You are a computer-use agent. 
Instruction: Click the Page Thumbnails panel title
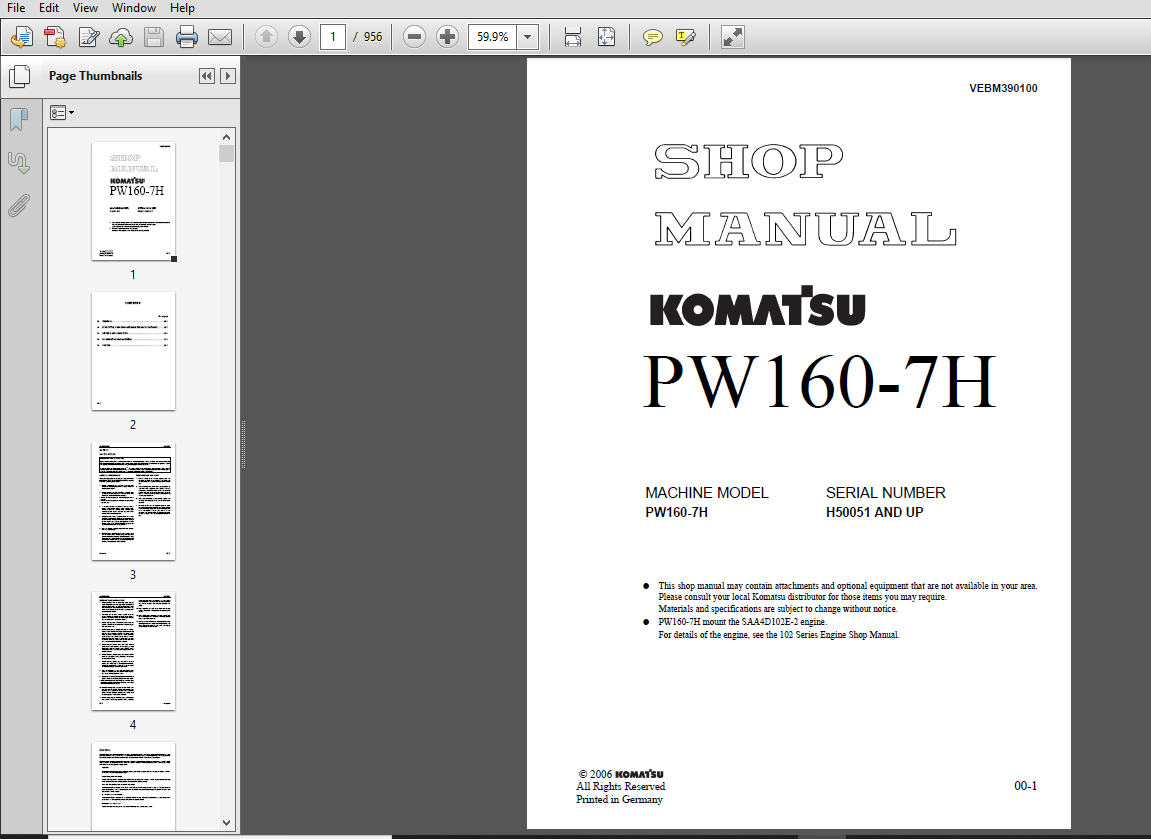click(x=95, y=76)
